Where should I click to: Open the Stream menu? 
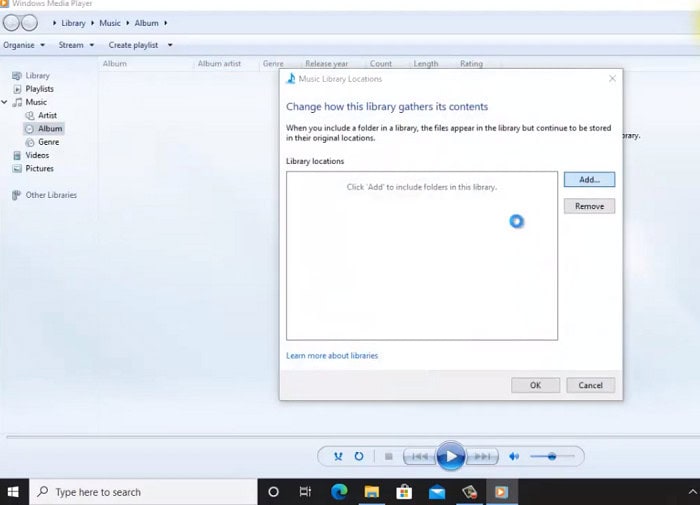pyautogui.click(x=71, y=45)
